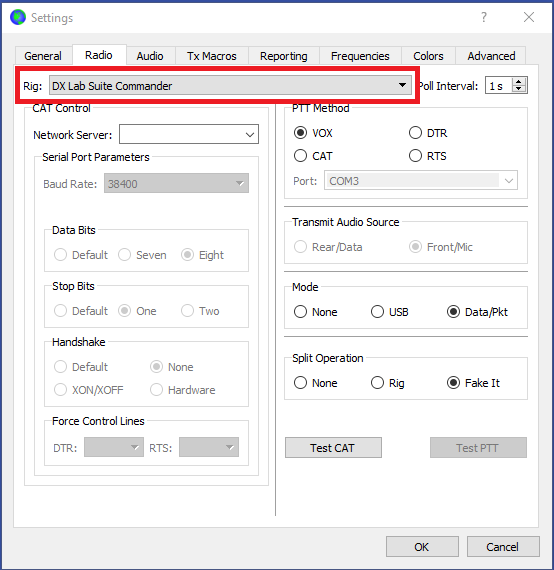Click the Test CAT button
This screenshot has width=554, height=570.
coord(333,447)
